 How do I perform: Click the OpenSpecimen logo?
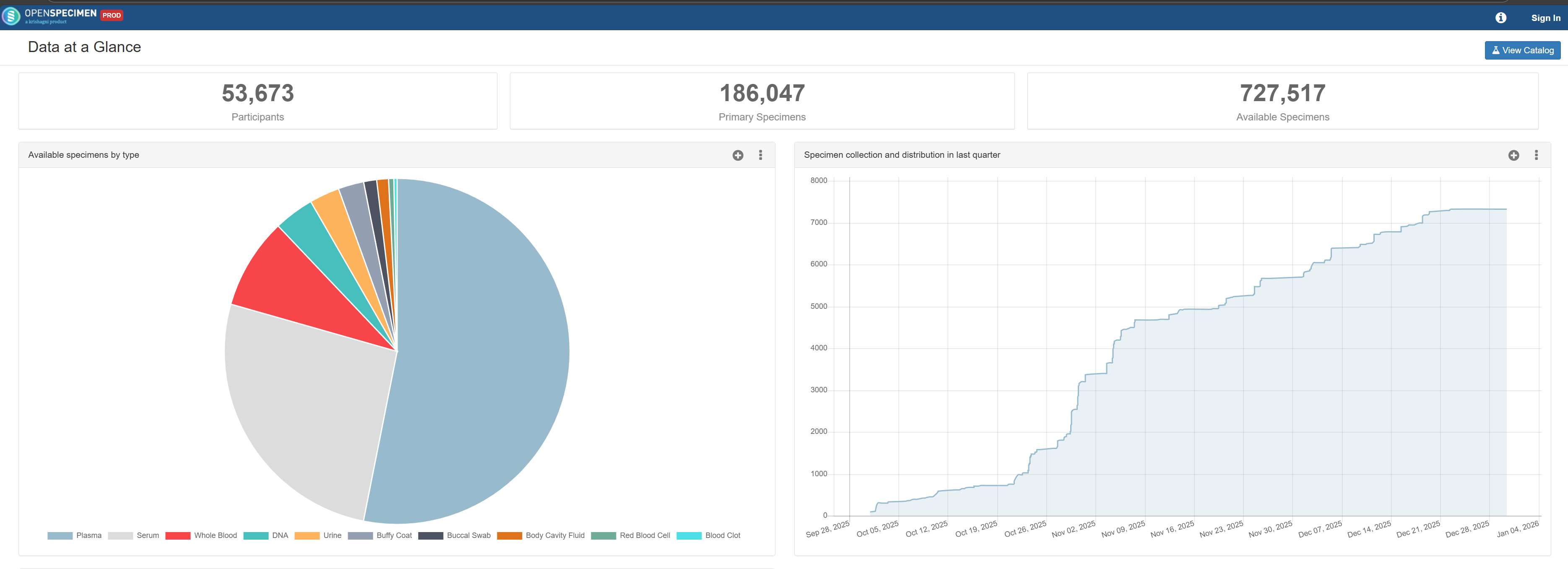click(x=11, y=16)
